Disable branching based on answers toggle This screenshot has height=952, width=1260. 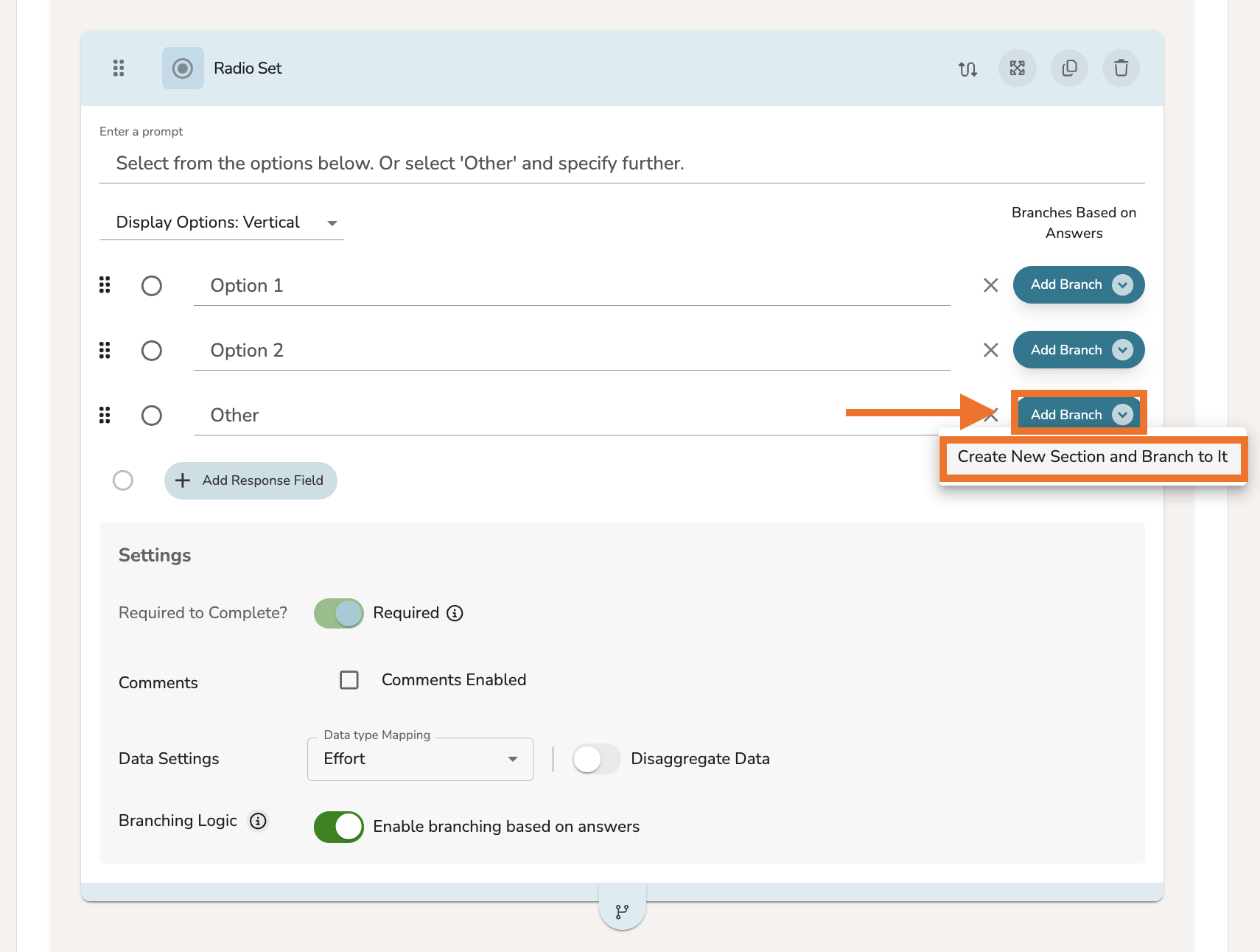tap(339, 827)
